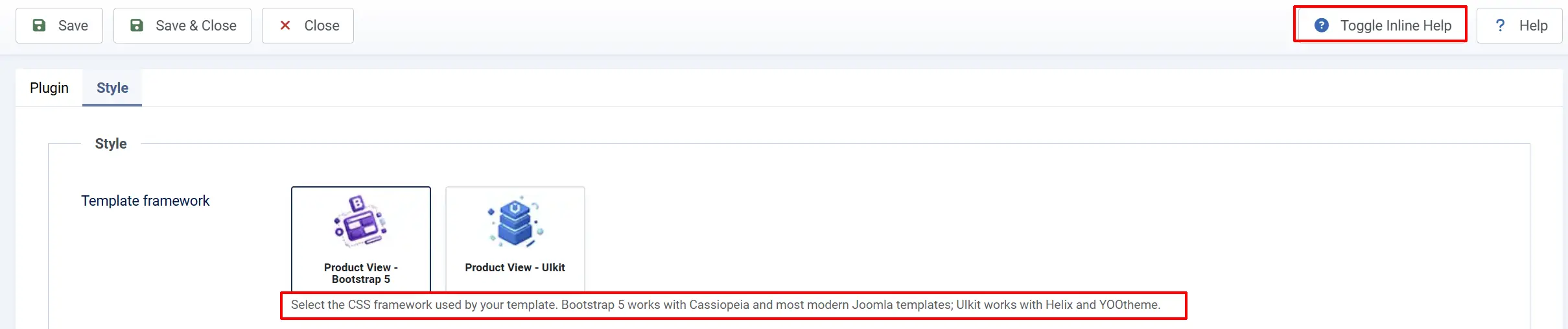Click the floppy disk icon on Save
The height and width of the screenshot is (329, 1568).
click(x=39, y=25)
